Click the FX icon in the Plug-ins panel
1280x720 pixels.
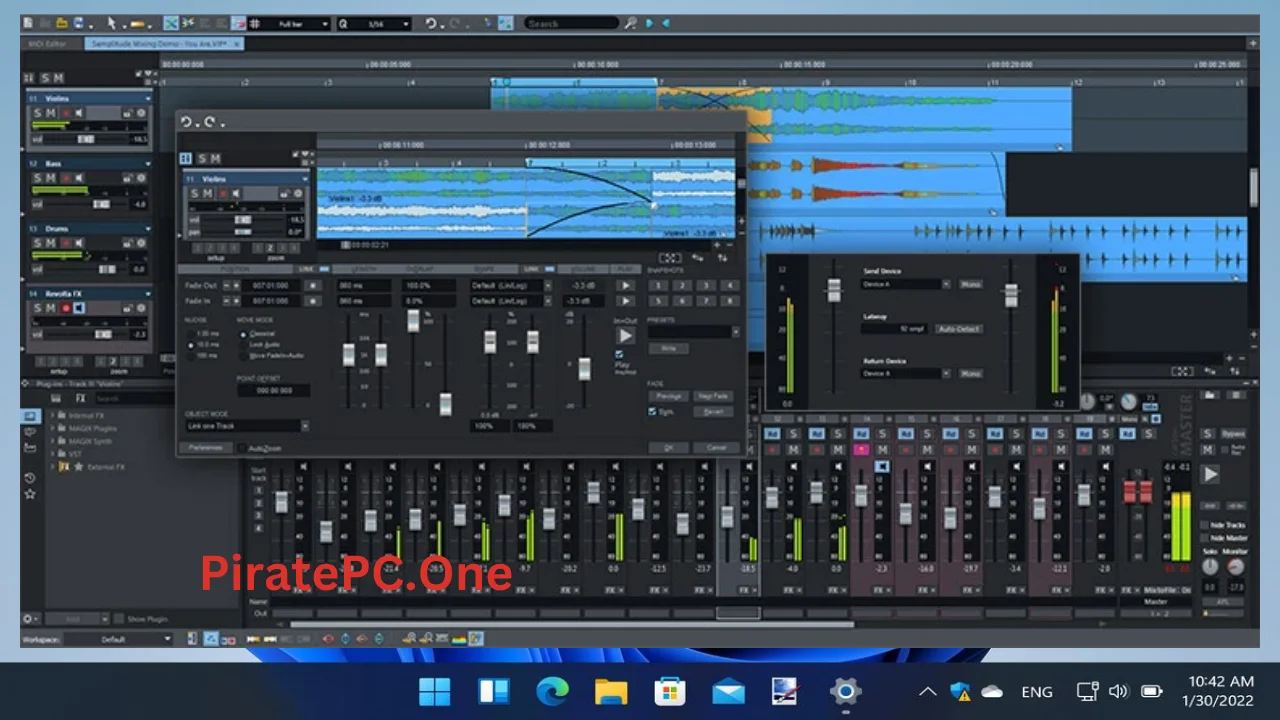point(81,398)
